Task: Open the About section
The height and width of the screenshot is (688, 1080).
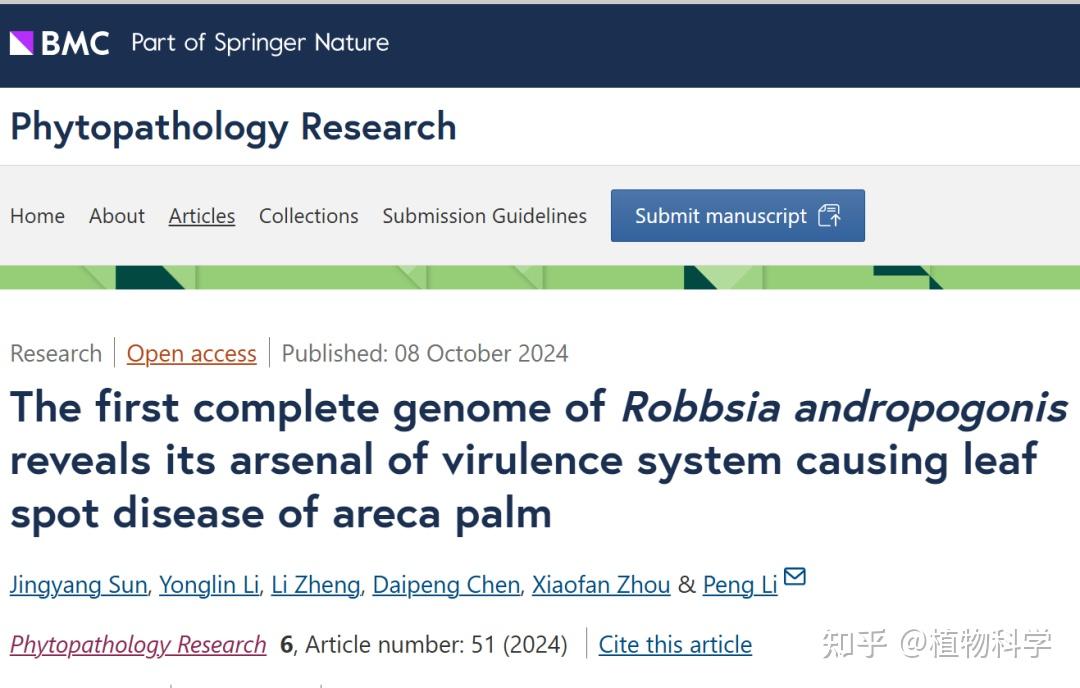Action: [116, 216]
